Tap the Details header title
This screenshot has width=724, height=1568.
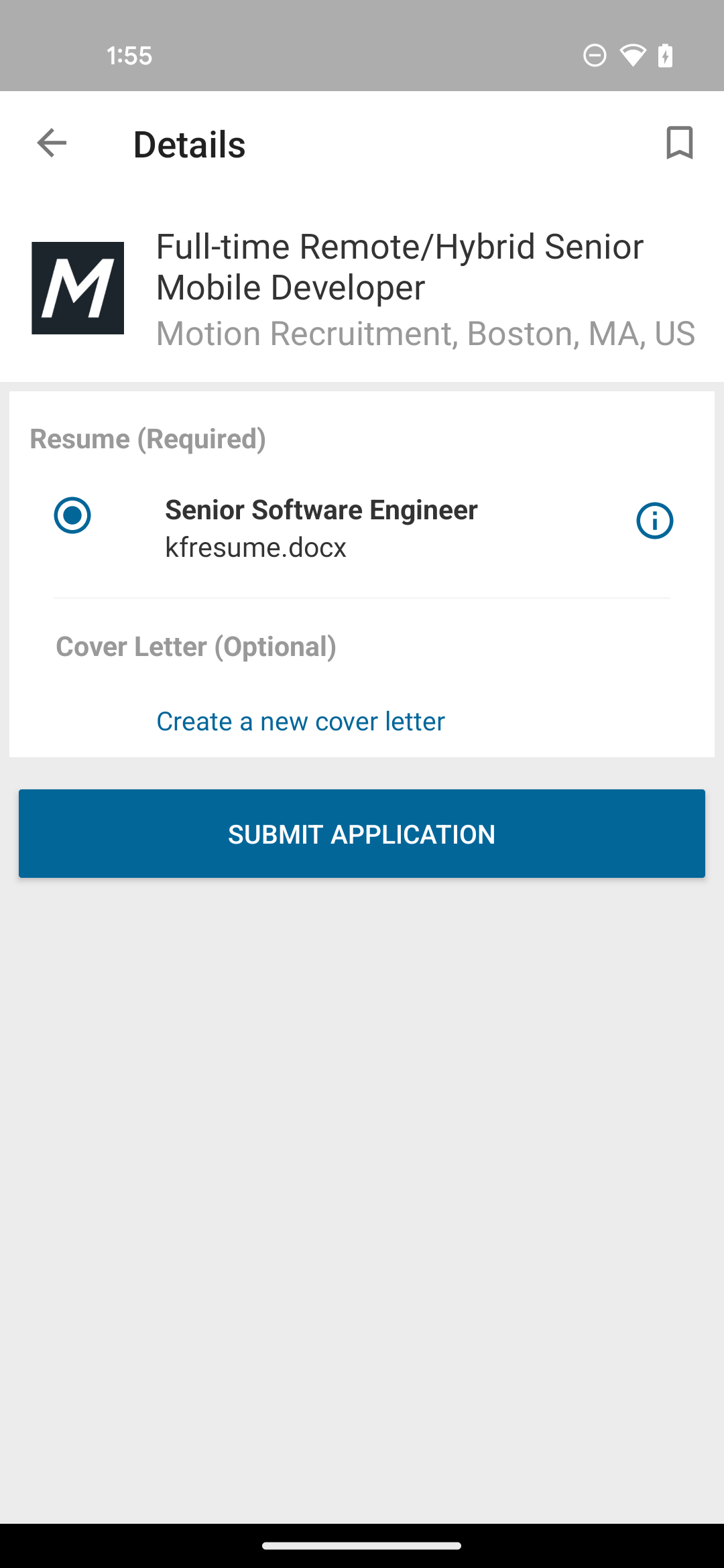click(x=190, y=145)
